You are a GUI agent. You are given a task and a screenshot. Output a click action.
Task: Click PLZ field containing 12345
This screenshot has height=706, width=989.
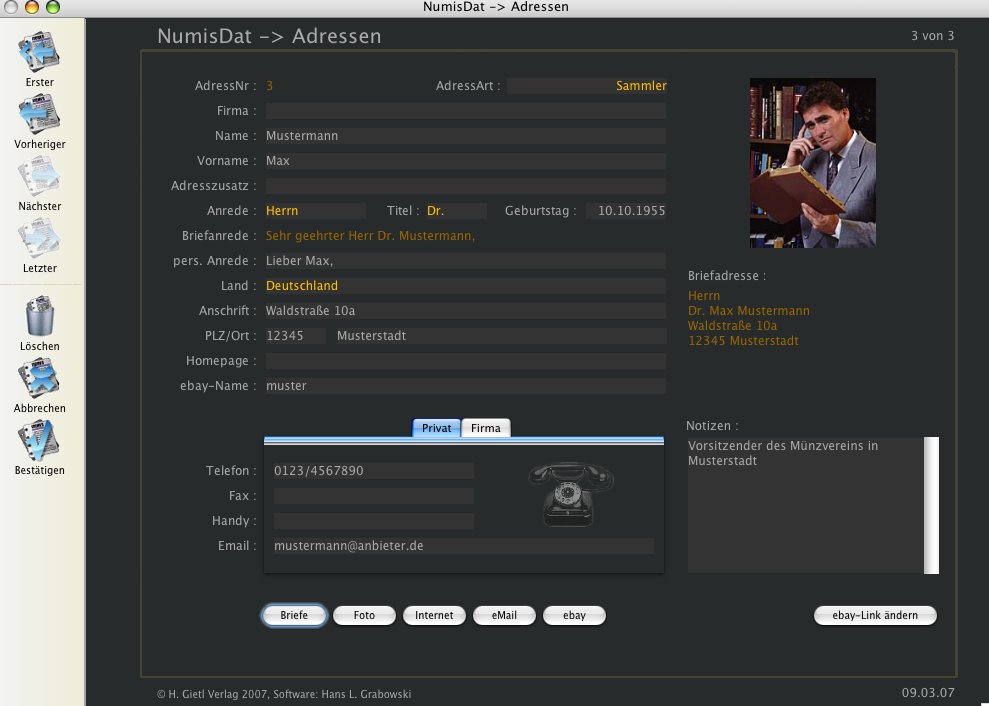[x=295, y=336]
